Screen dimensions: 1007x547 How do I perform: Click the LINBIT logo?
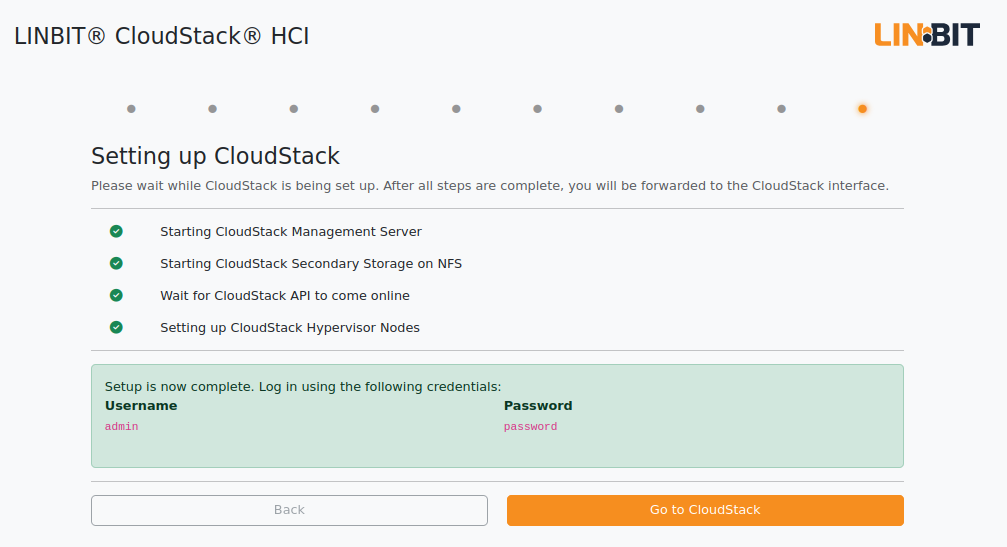click(927, 35)
